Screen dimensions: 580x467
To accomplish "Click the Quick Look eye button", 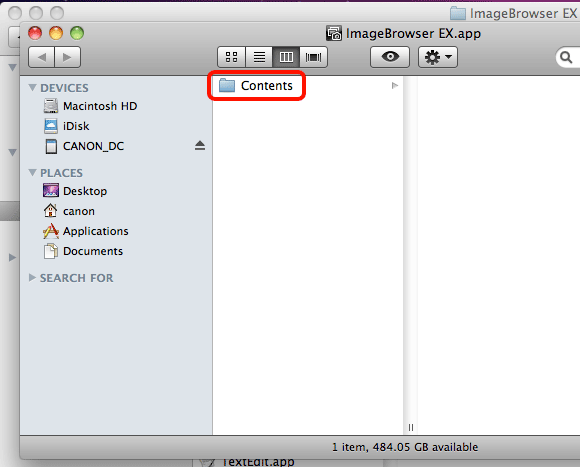I will (x=390, y=57).
